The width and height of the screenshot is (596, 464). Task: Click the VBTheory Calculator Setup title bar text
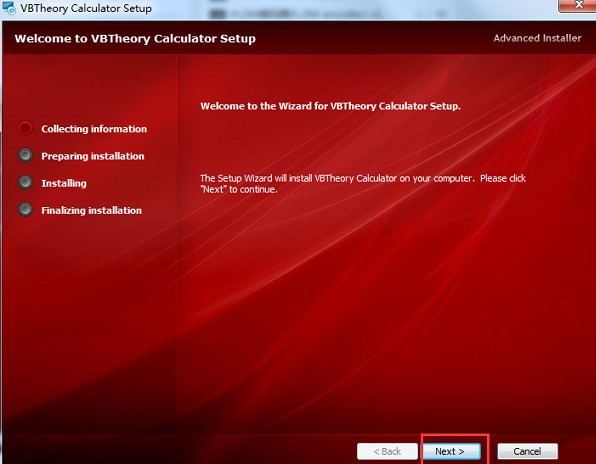[x=86, y=8]
